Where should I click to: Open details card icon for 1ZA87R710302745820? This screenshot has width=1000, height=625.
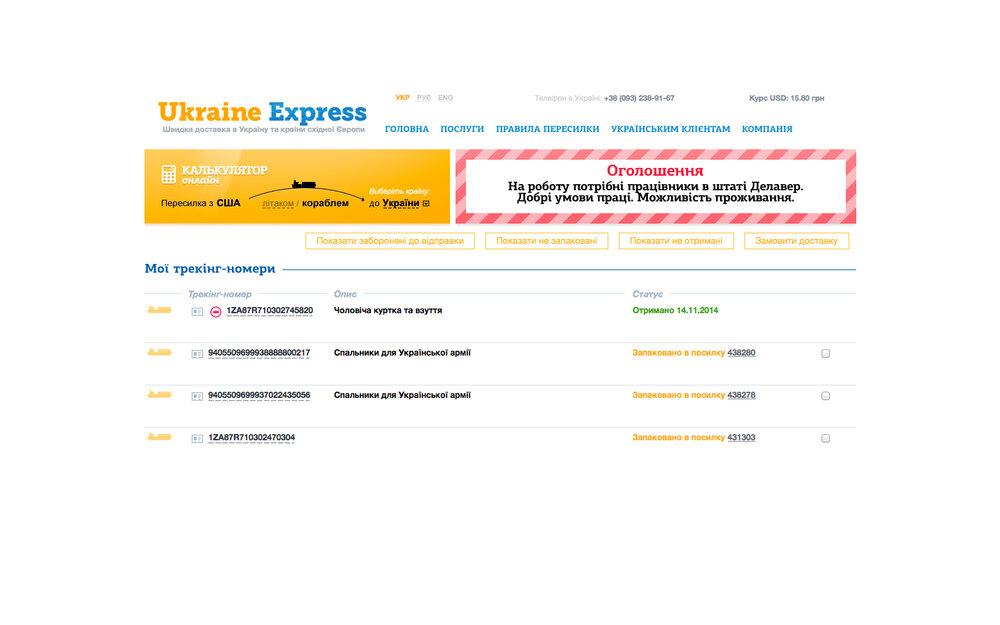click(197, 312)
